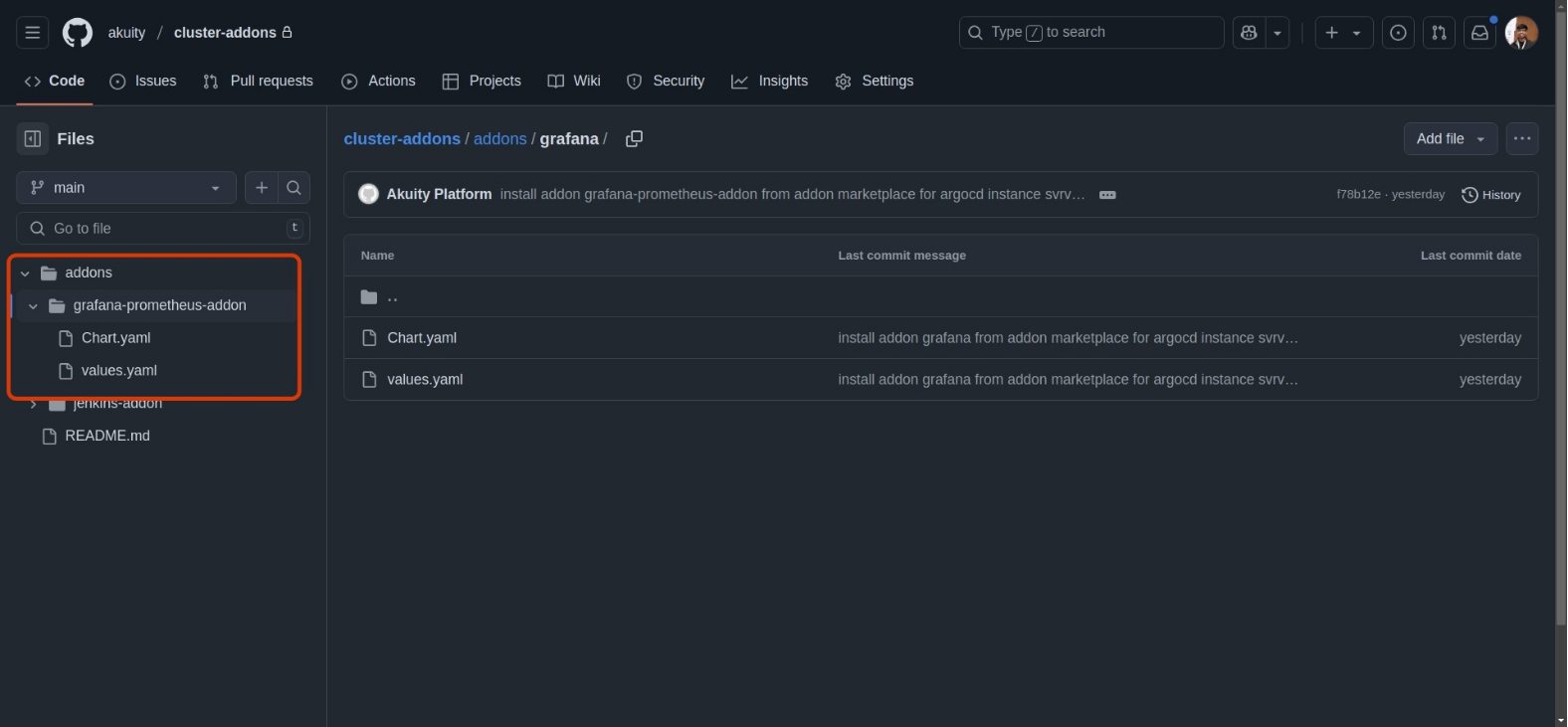This screenshot has height=727, width=1568.
Task: Switch to the Code tab
Action: coord(55,81)
